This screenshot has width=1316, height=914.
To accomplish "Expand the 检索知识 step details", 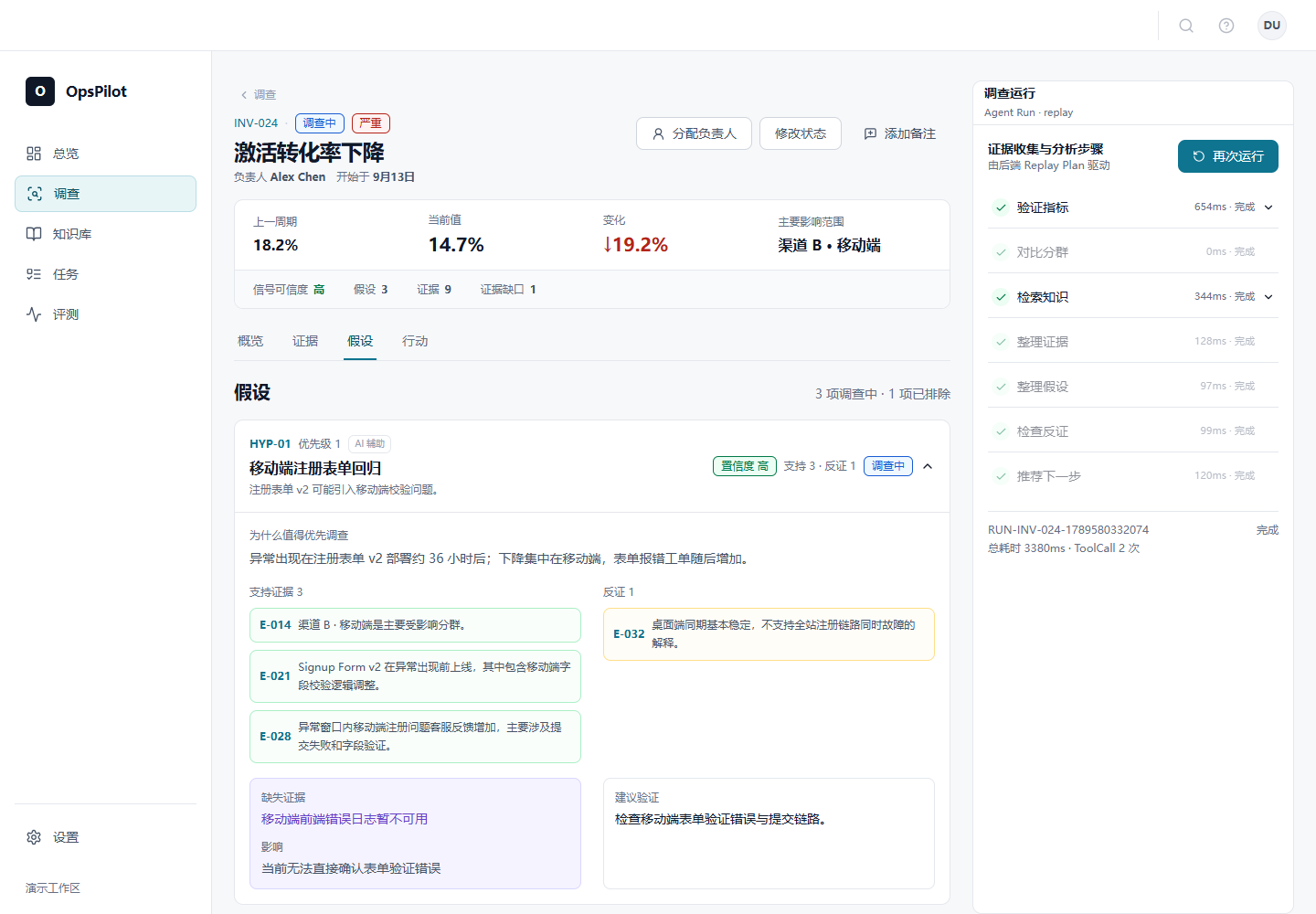I will [1268, 297].
